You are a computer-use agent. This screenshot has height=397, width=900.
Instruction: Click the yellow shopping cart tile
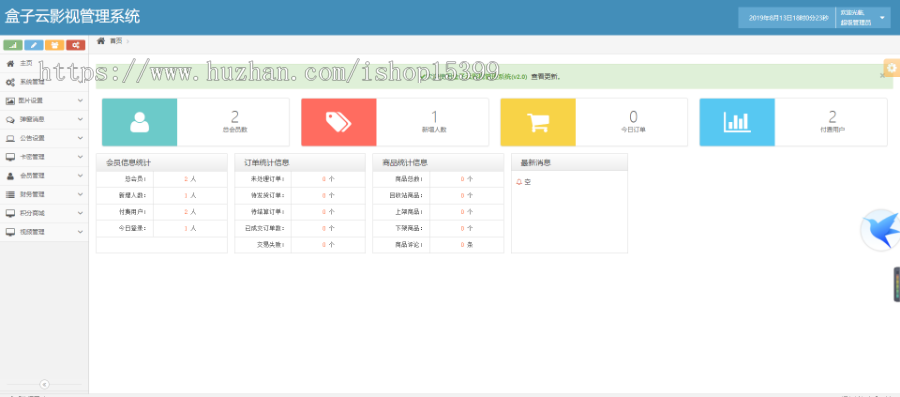coord(538,122)
